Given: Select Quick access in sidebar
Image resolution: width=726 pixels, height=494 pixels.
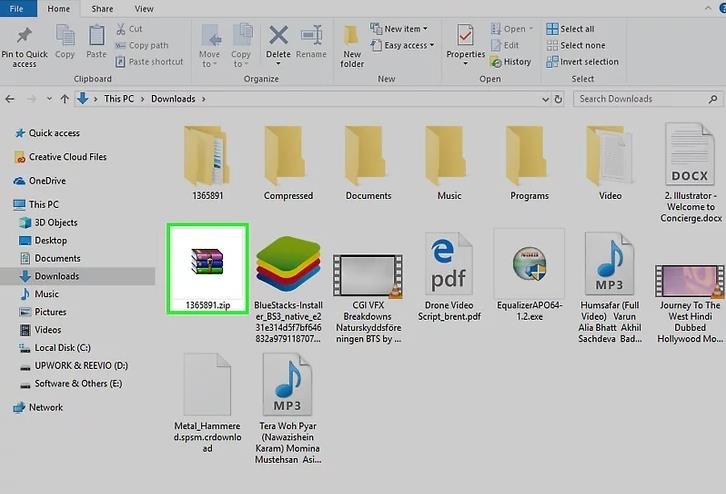Looking at the screenshot, I should click(x=47, y=133).
